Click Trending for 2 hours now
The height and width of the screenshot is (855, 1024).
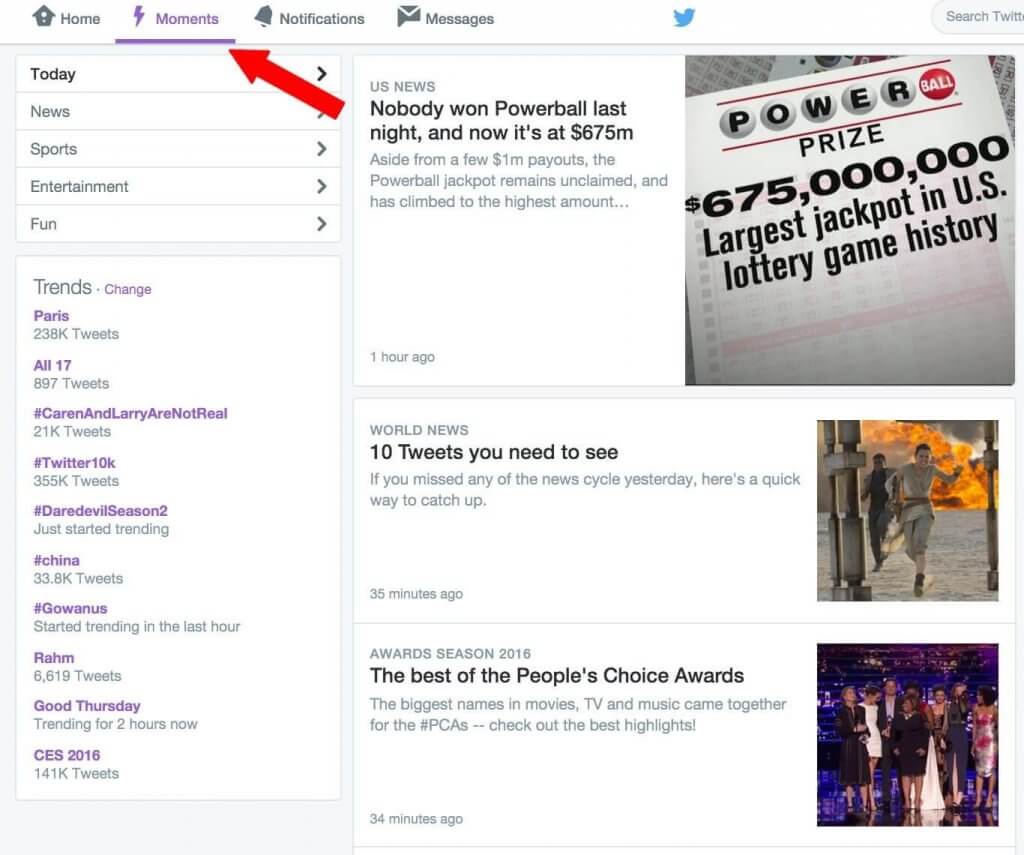[116, 724]
